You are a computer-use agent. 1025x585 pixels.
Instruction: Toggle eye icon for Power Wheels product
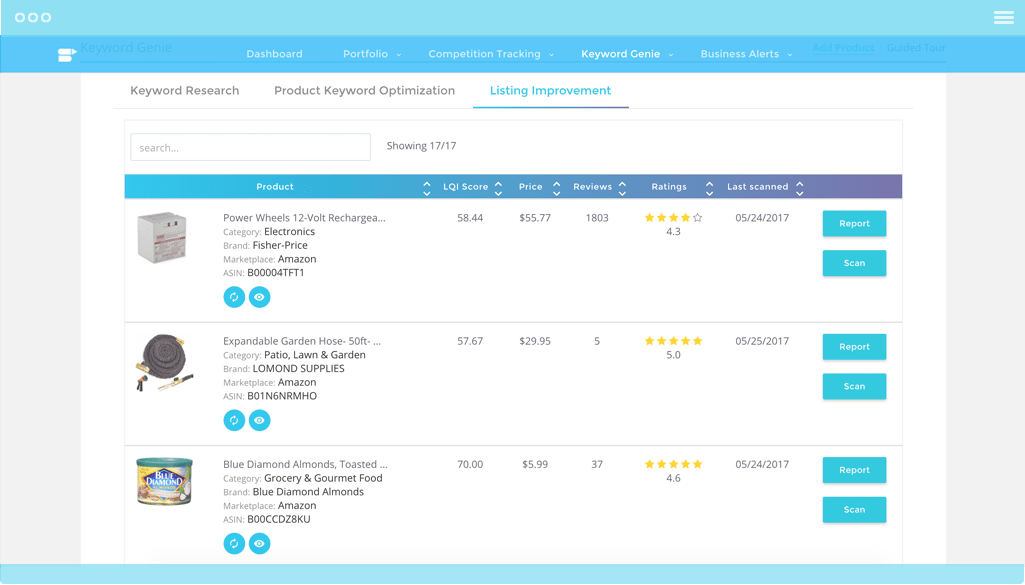(260, 297)
